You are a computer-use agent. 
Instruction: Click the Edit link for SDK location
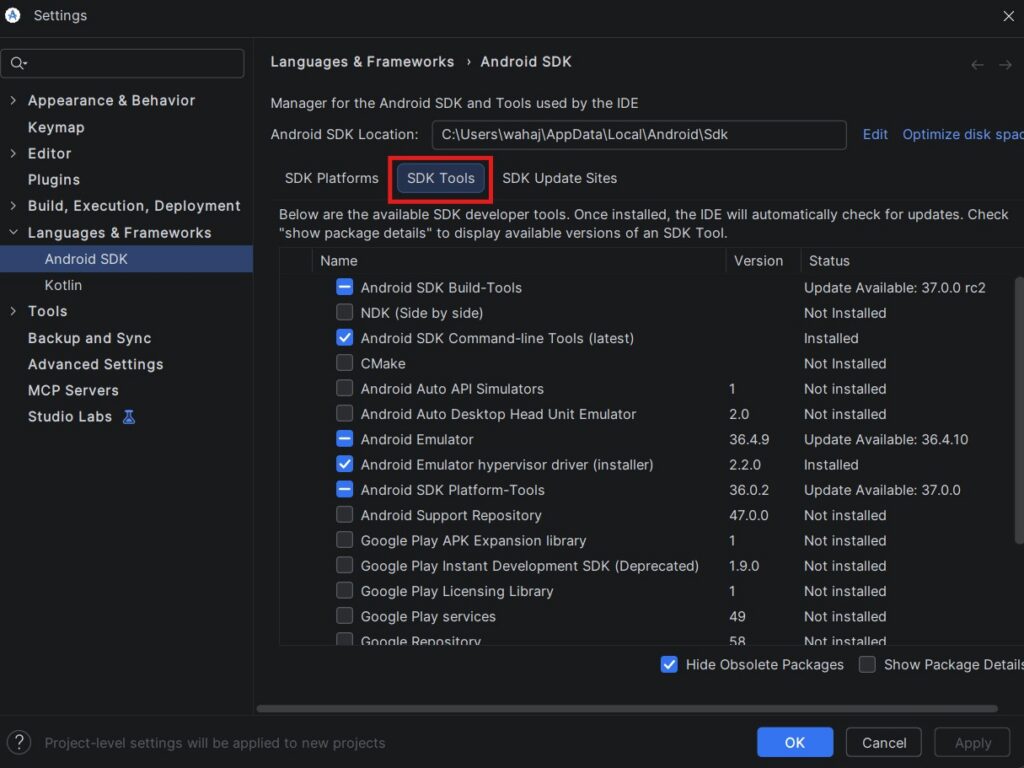(x=875, y=134)
